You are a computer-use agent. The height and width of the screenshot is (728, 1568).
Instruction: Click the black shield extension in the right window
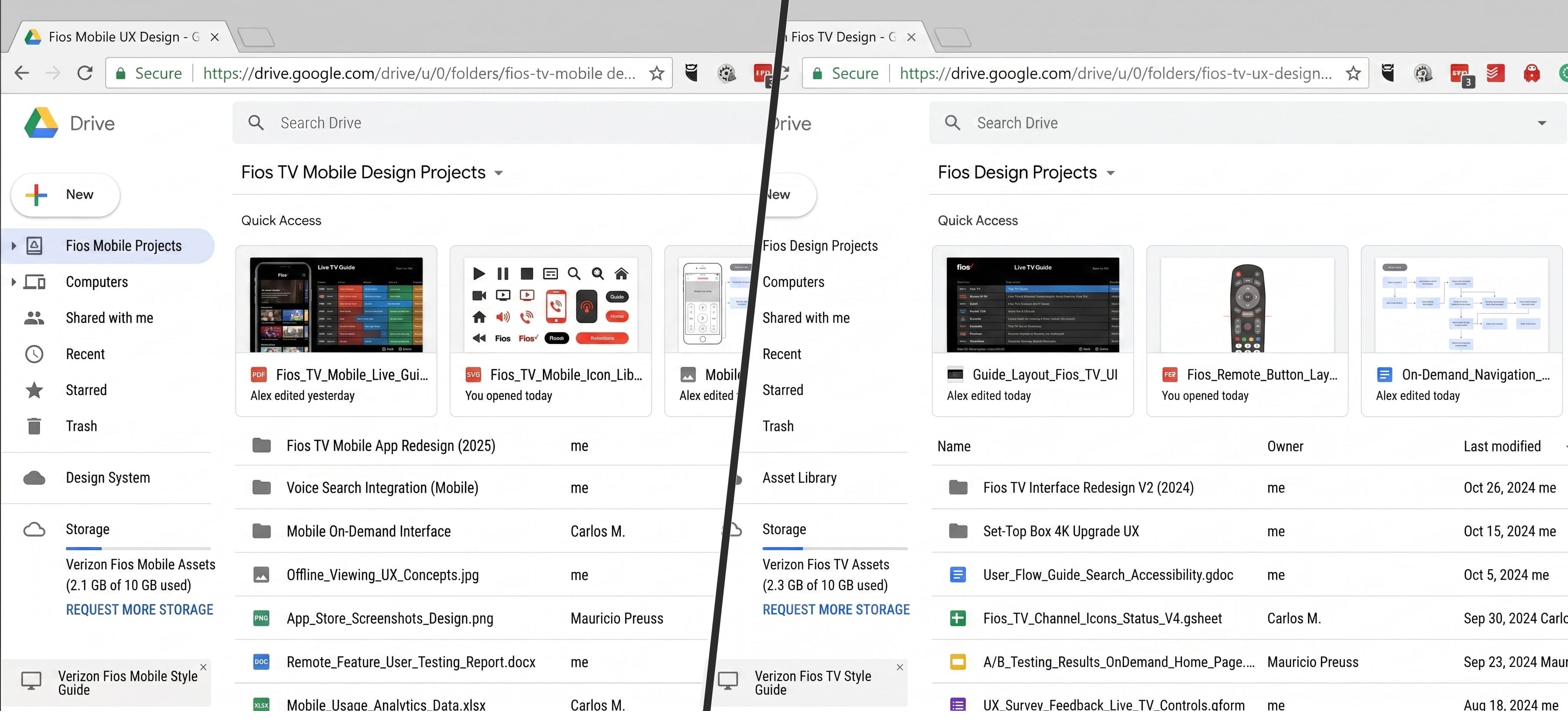1388,72
